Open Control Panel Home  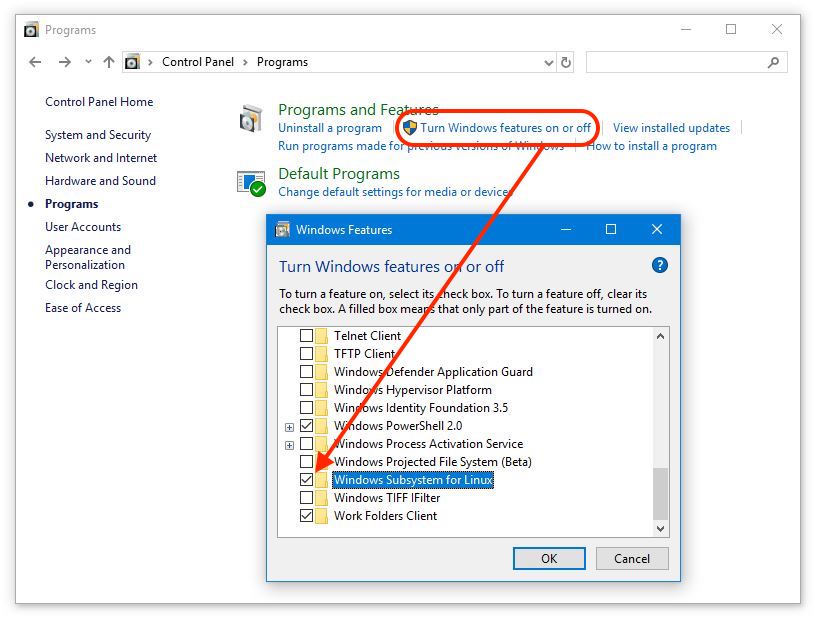point(99,102)
